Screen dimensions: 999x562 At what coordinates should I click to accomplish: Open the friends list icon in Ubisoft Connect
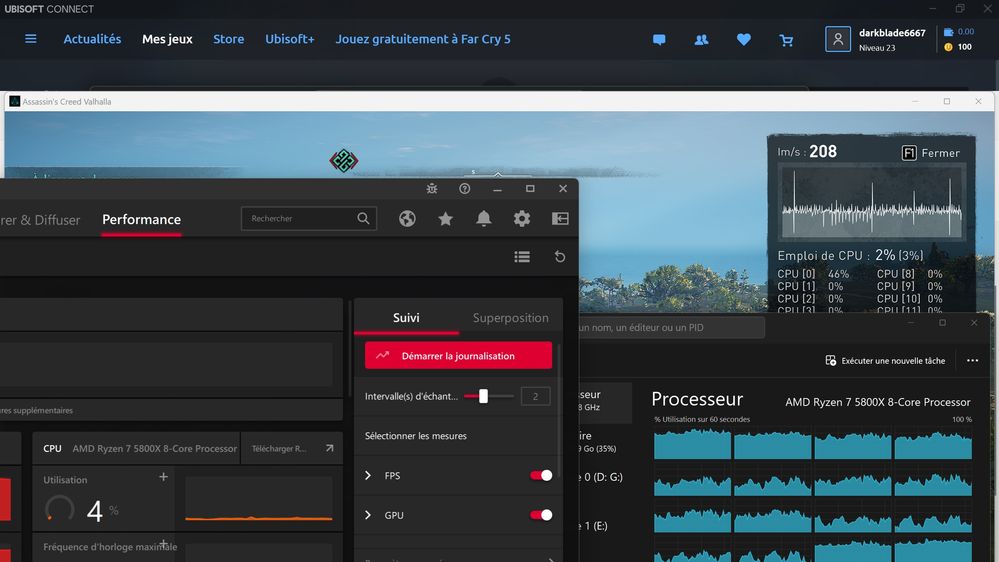[701, 40]
